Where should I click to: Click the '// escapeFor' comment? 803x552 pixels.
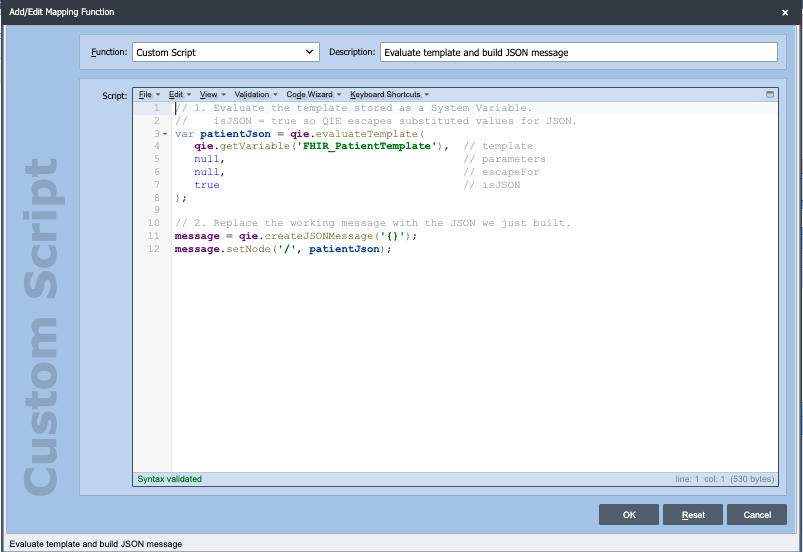point(501,172)
